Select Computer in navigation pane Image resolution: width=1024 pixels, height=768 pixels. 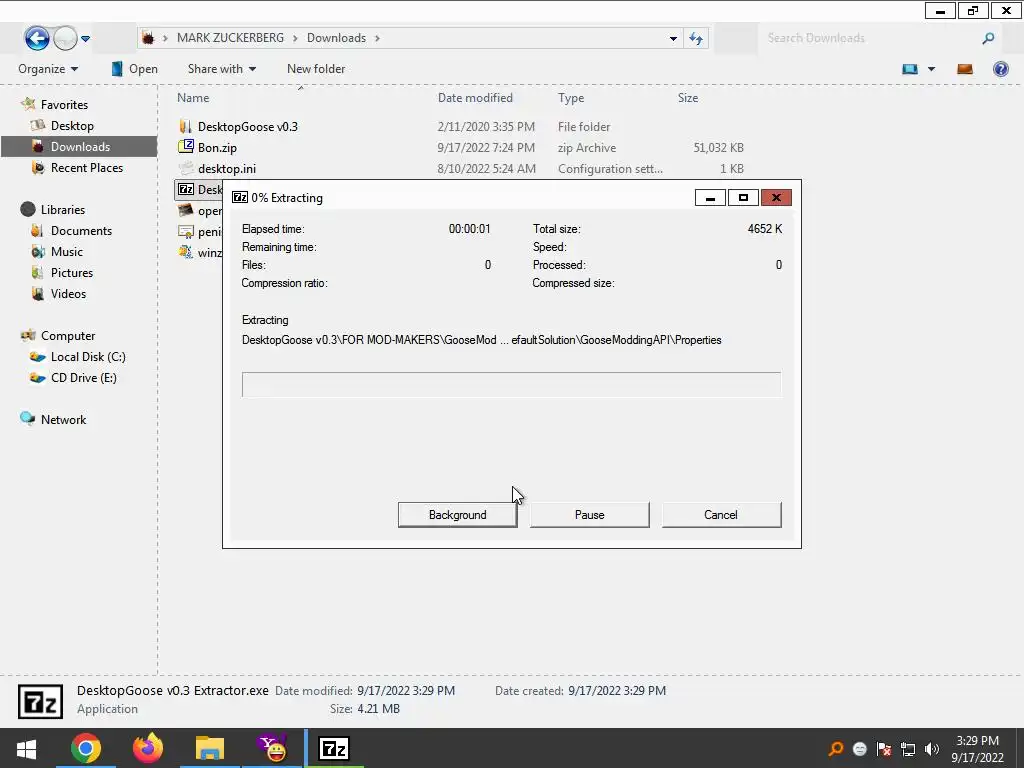68,336
